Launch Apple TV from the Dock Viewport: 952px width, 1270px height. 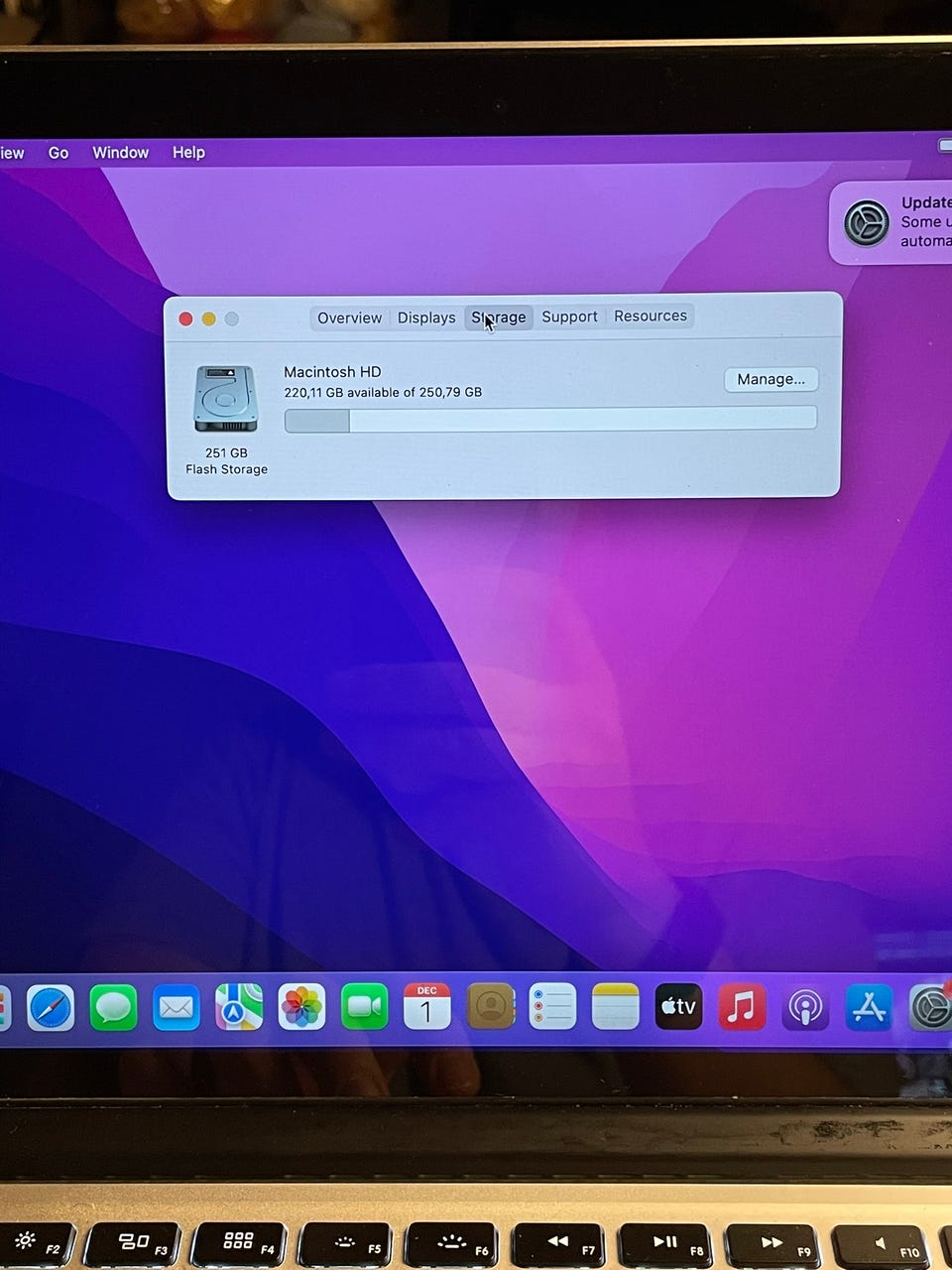[678, 1007]
